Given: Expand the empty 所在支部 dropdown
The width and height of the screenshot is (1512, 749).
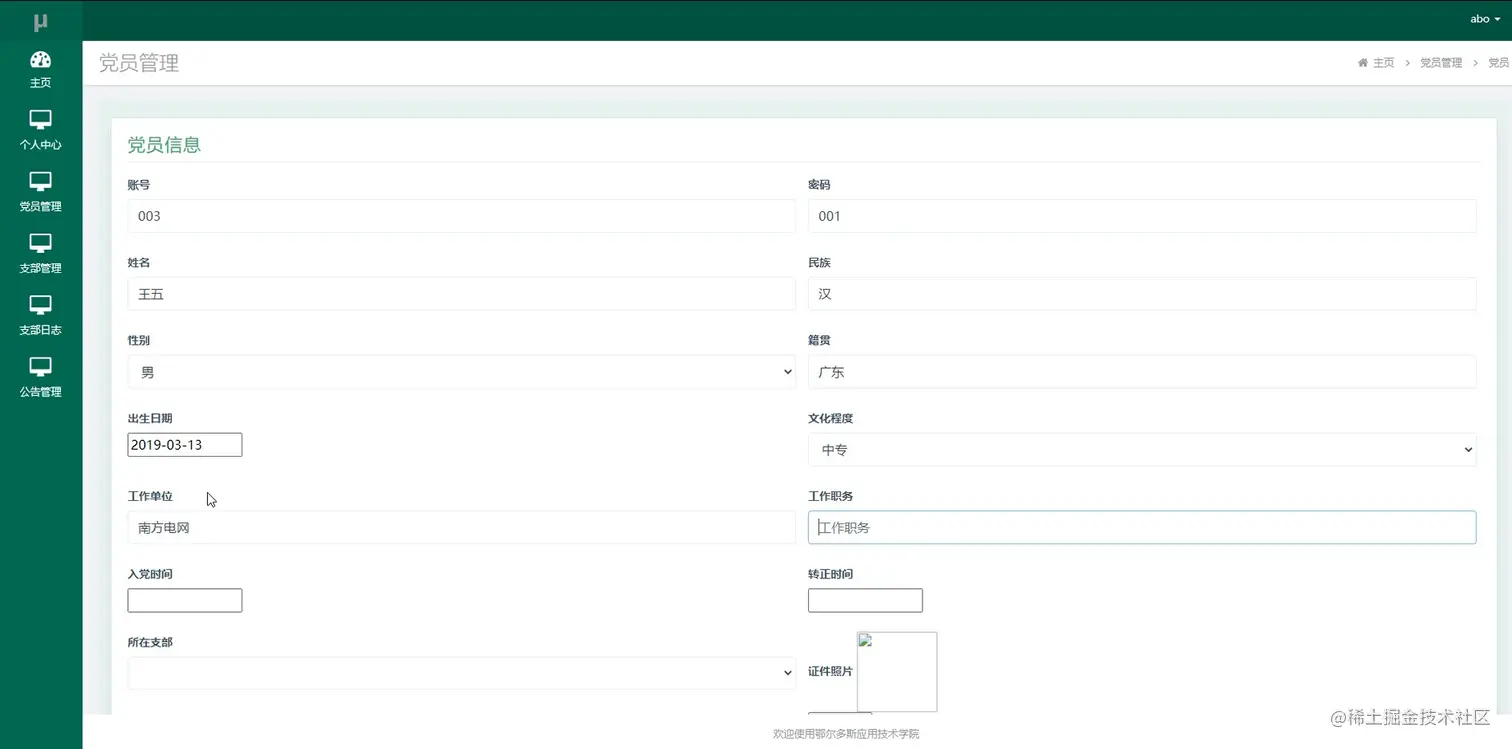Looking at the screenshot, I should pyautogui.click(x=462, y=673).
